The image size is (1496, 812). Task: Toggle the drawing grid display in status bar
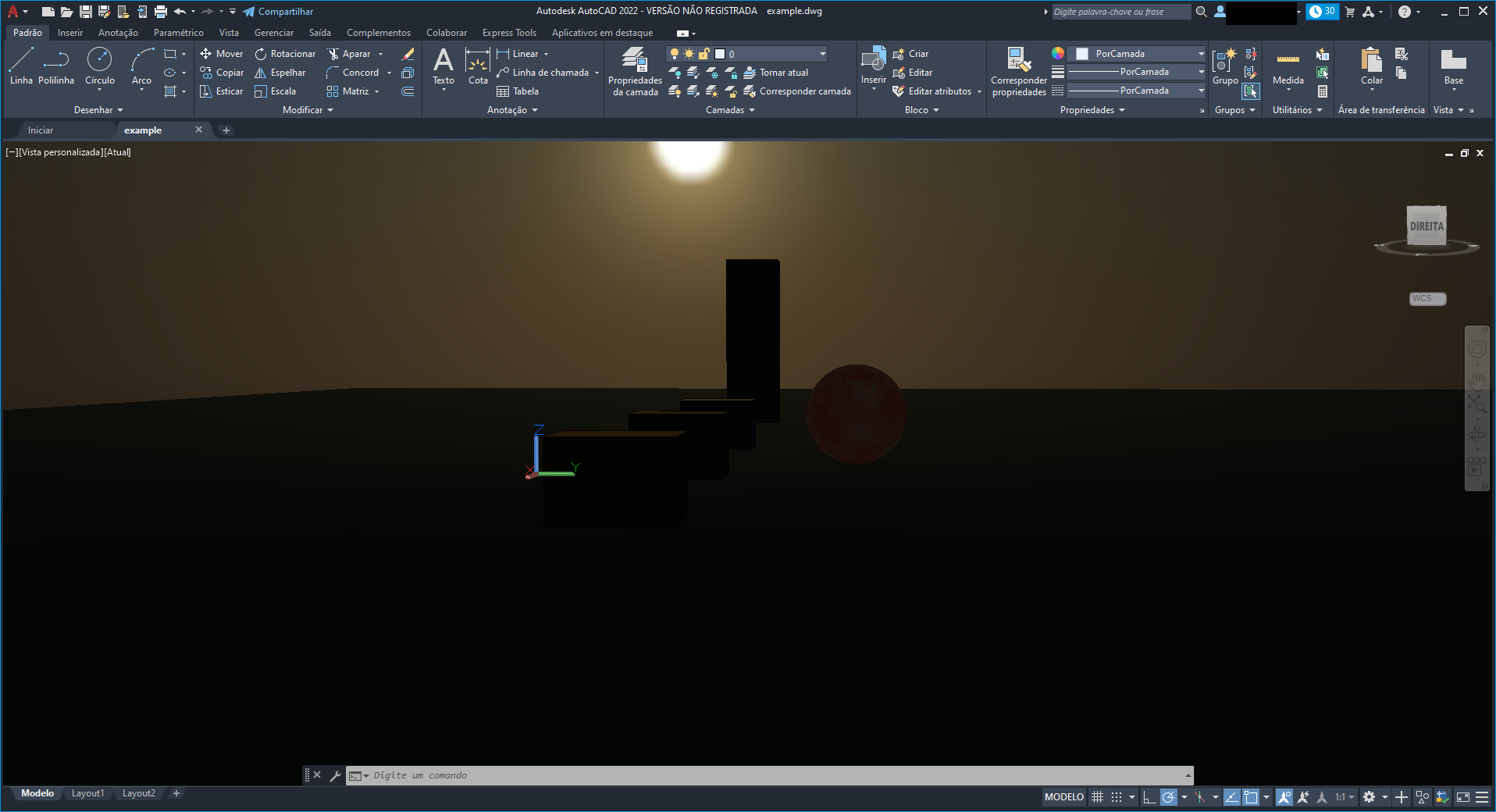1097,797
